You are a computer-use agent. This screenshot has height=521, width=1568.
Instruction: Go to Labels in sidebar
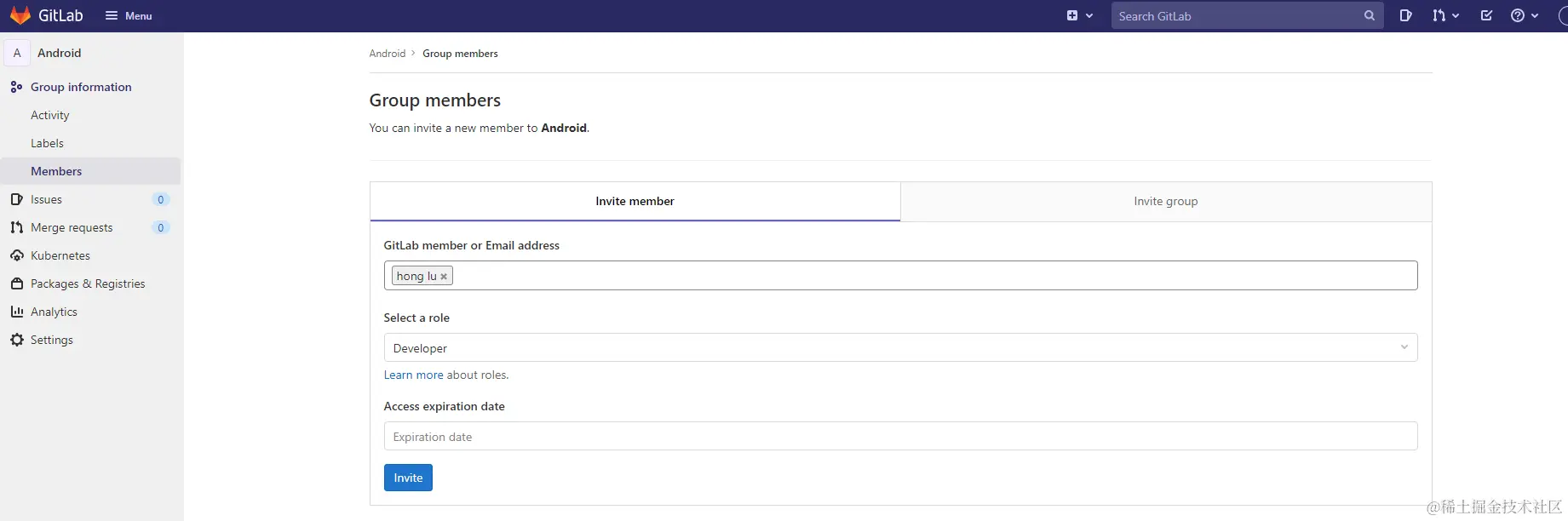point(48,143)
